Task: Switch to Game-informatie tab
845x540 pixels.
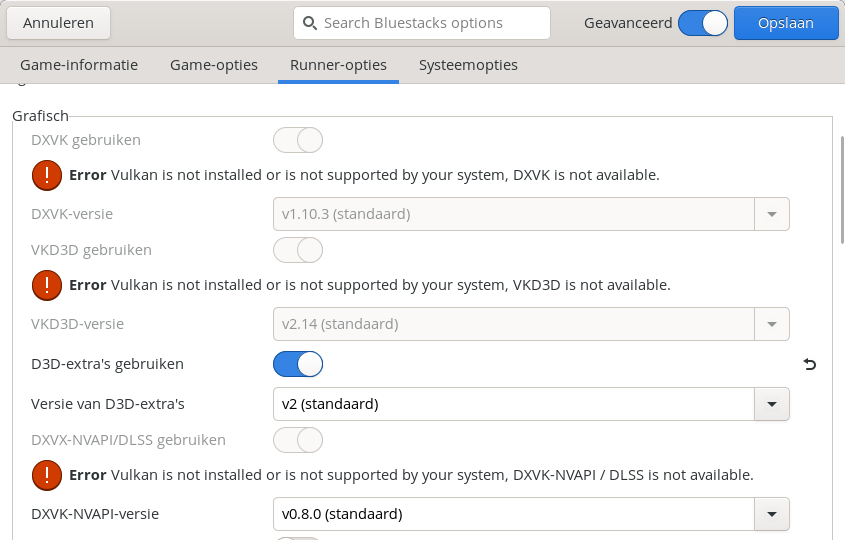Action: [79, 65]
